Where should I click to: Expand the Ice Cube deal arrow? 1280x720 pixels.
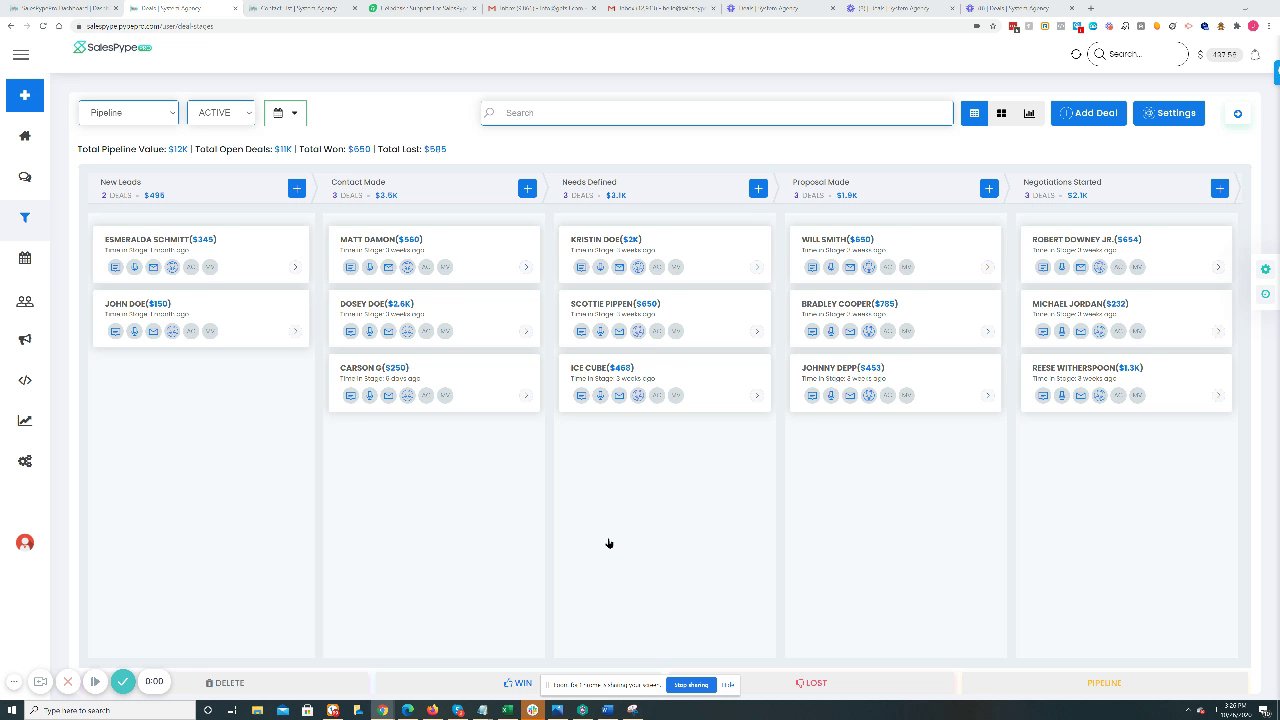[757, 395]
